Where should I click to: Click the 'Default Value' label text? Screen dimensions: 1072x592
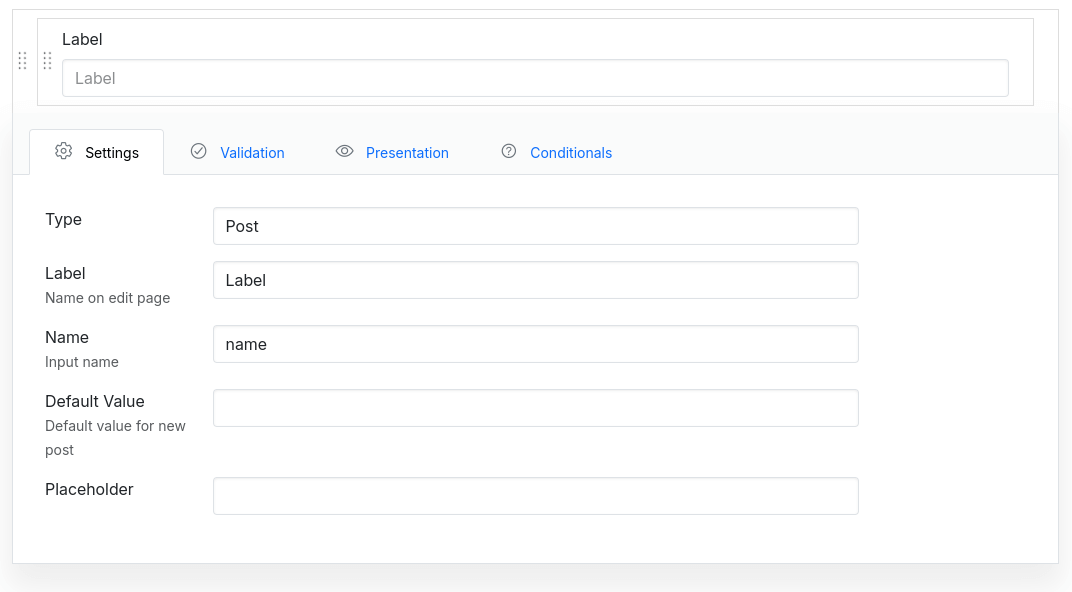click(95, 401)
